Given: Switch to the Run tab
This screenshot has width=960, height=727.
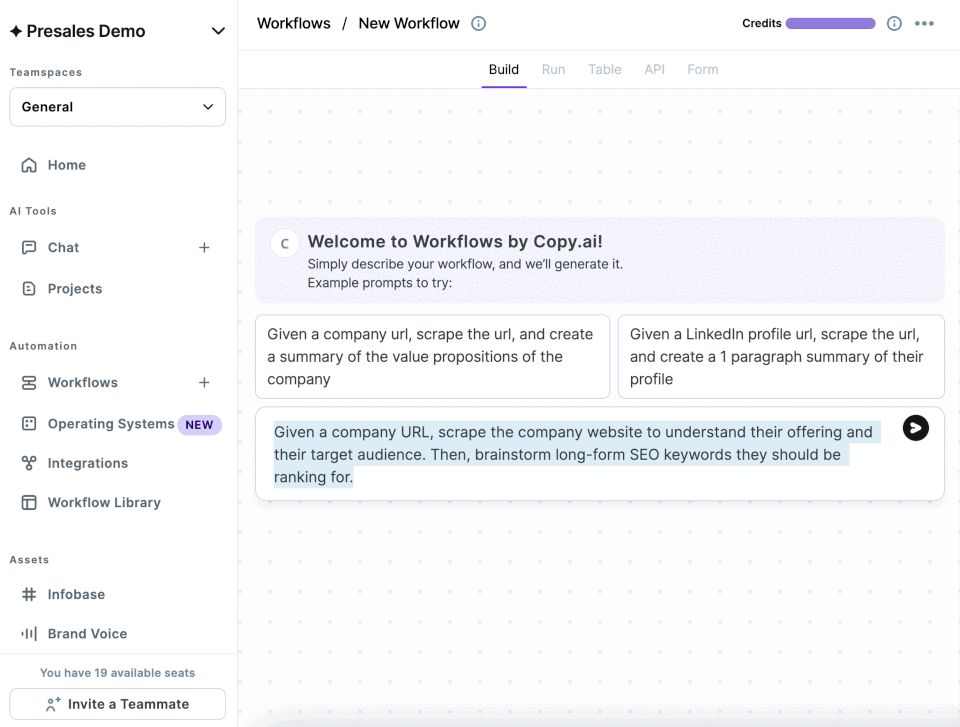Looking at the screenshot, I should (x=553, y=70).
